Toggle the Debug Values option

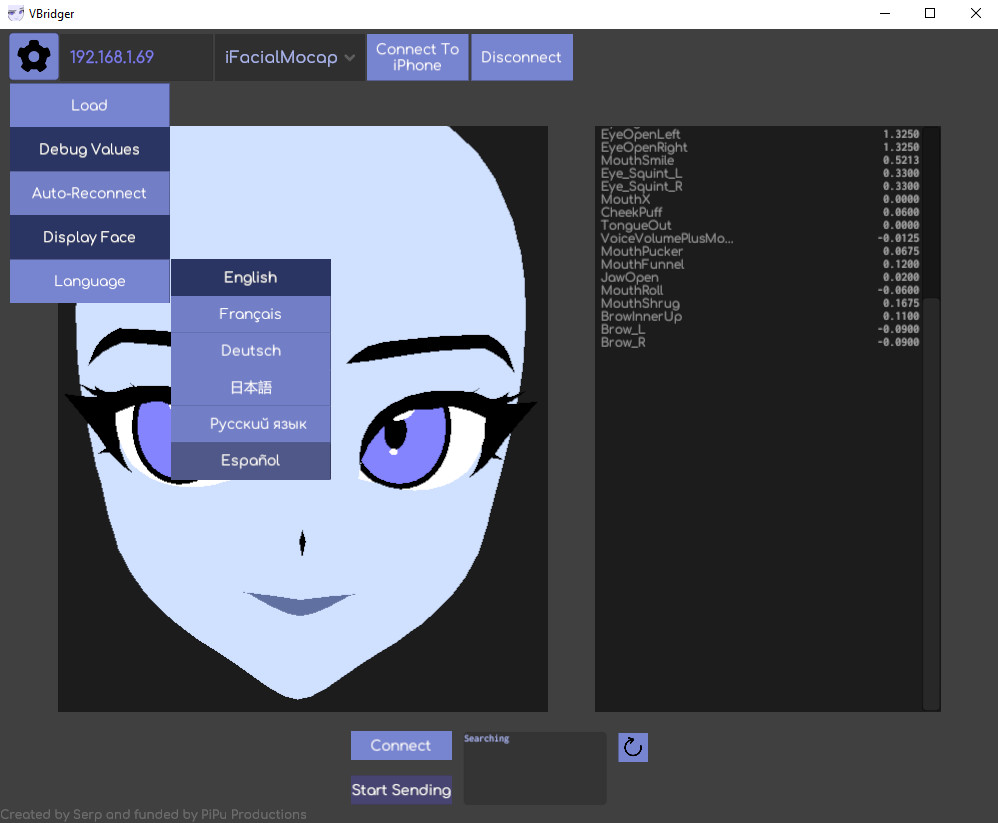click(x=89, y=149)
